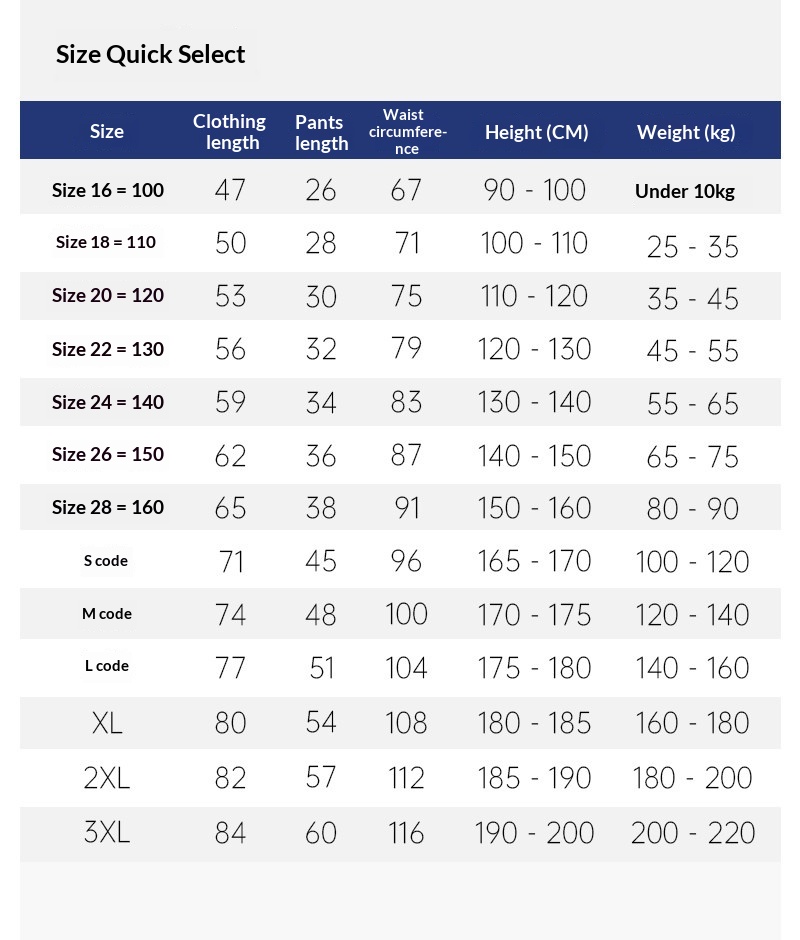Click the Weight (kg) column header

(686, 132)
